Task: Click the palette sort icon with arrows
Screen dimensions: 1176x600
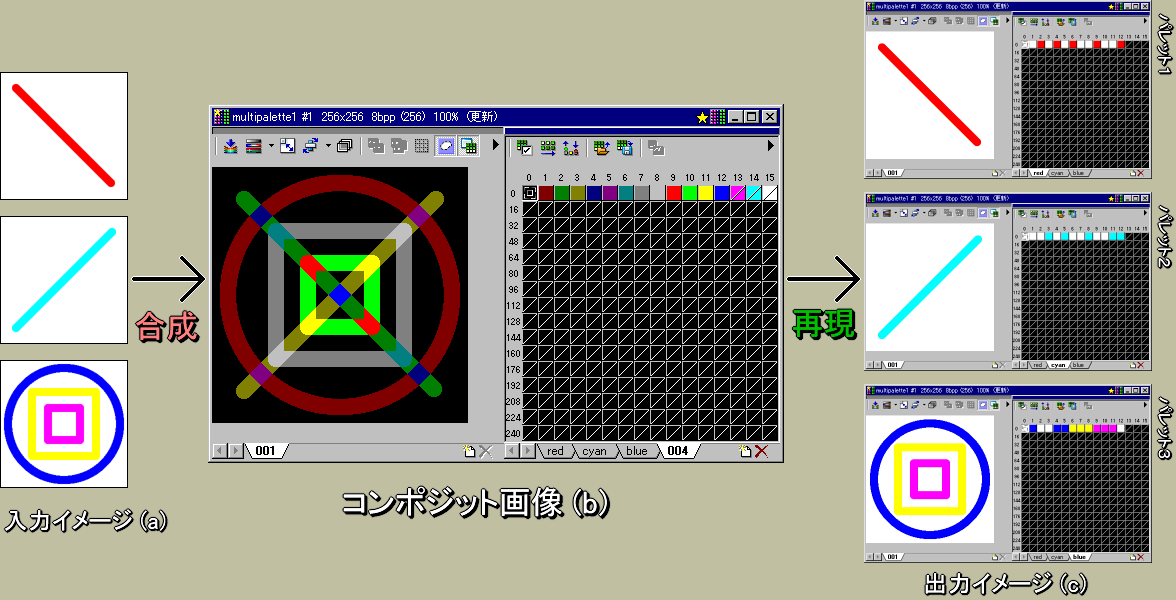Action: coord(571,148)
